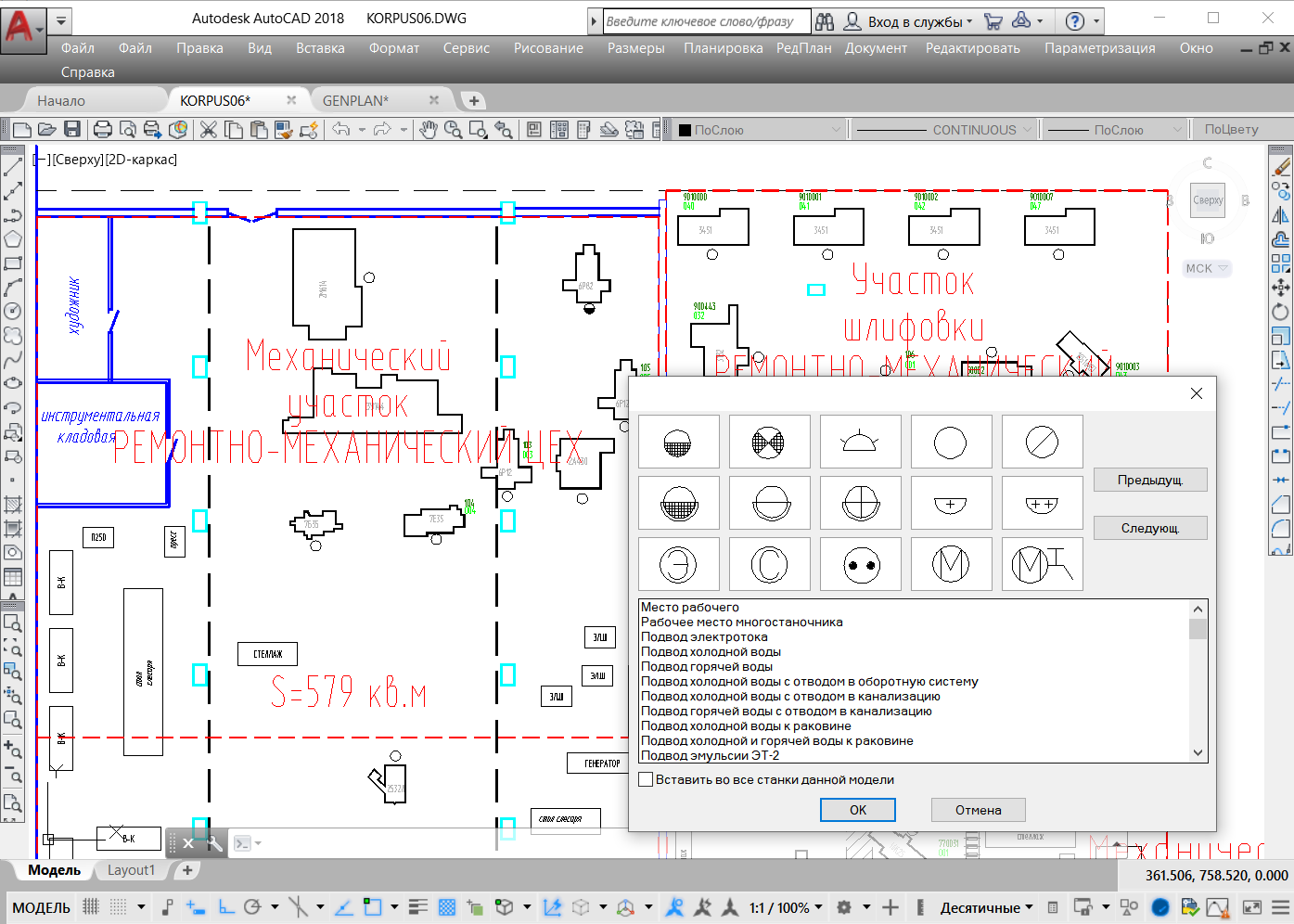Choose the two-dot socket symbol
1294x924 pixels.
coord(861,564)
